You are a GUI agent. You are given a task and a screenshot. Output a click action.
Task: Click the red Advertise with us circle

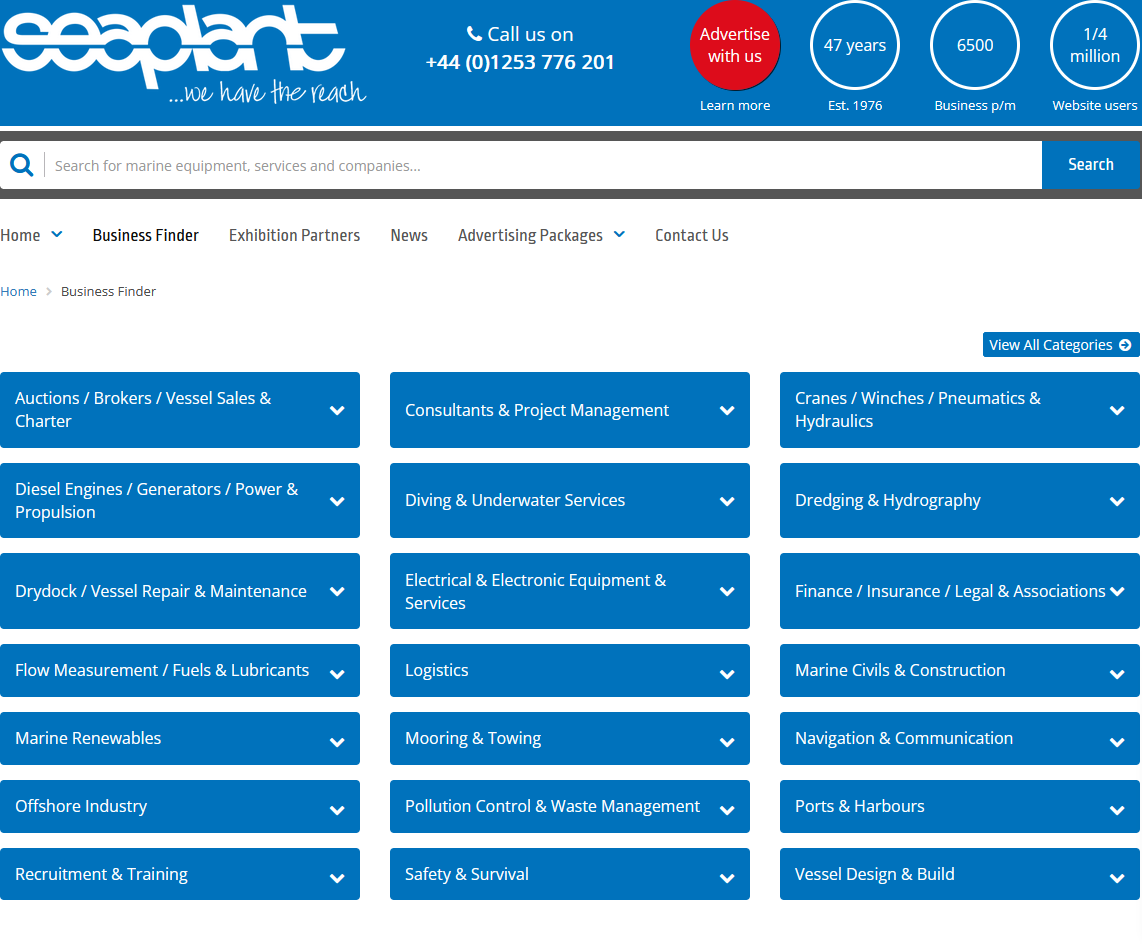pos(735,45)
